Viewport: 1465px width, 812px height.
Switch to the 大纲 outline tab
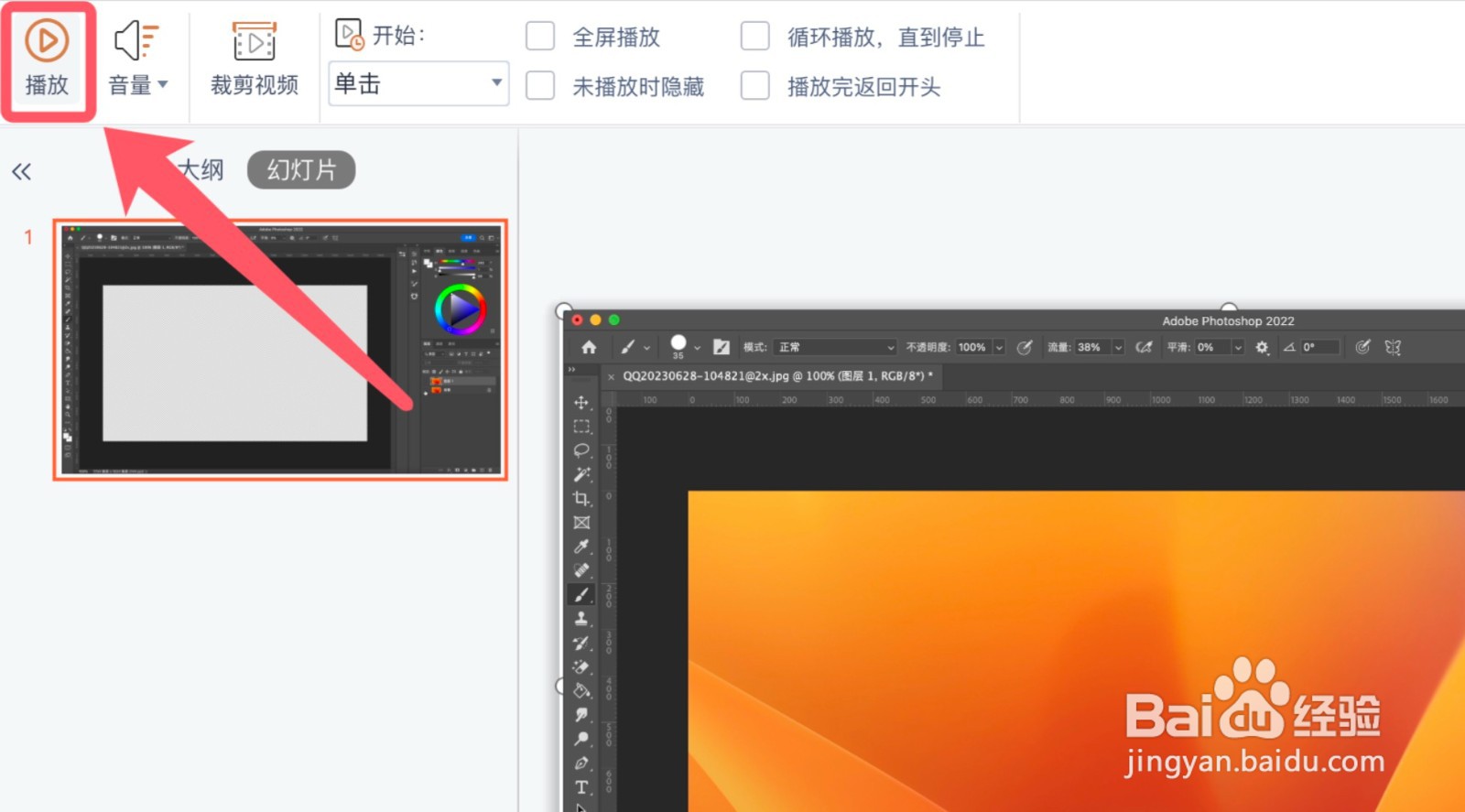coord(201,170)
